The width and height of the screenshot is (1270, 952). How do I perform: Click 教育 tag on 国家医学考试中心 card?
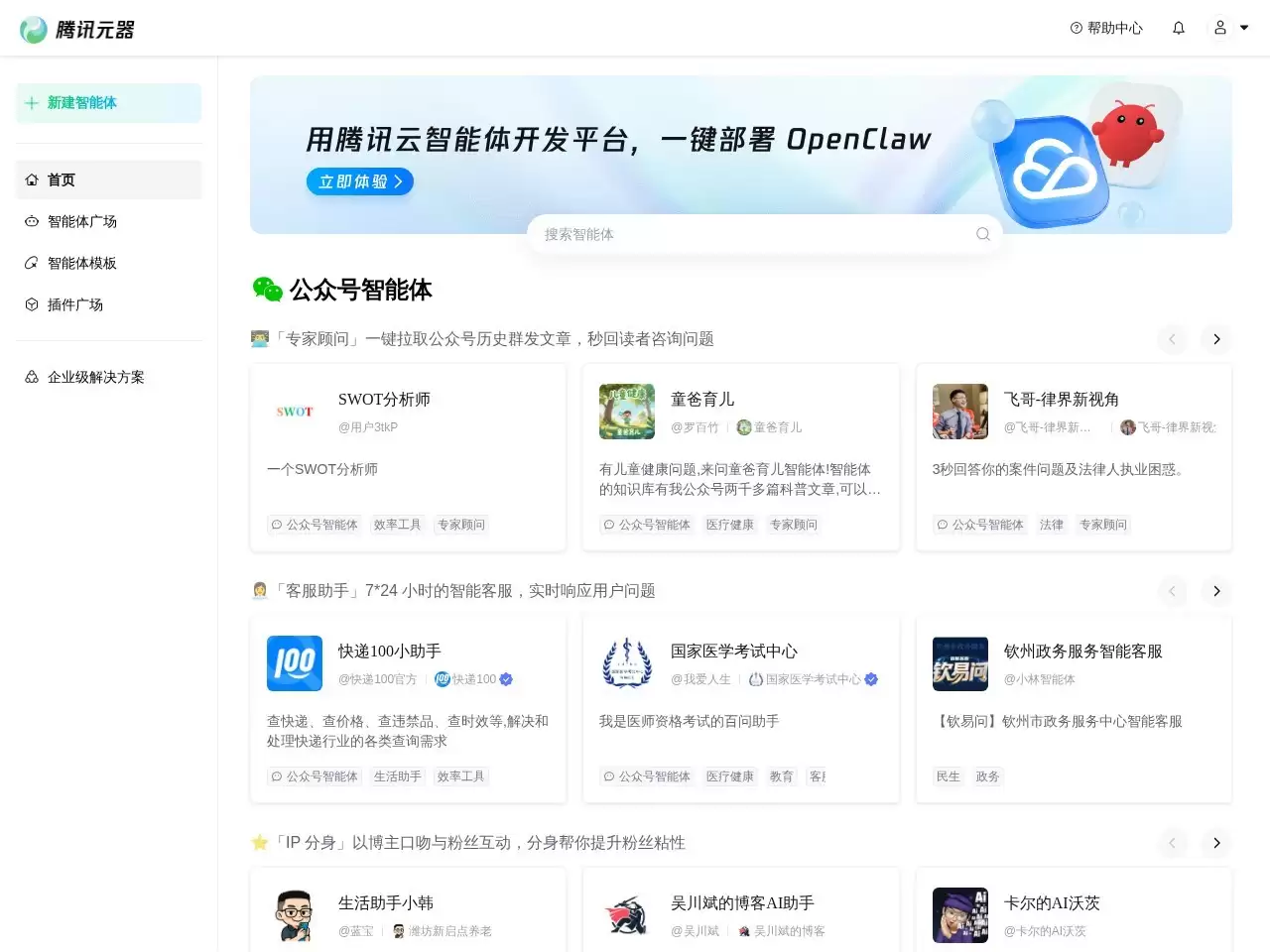tap(782, 776)
